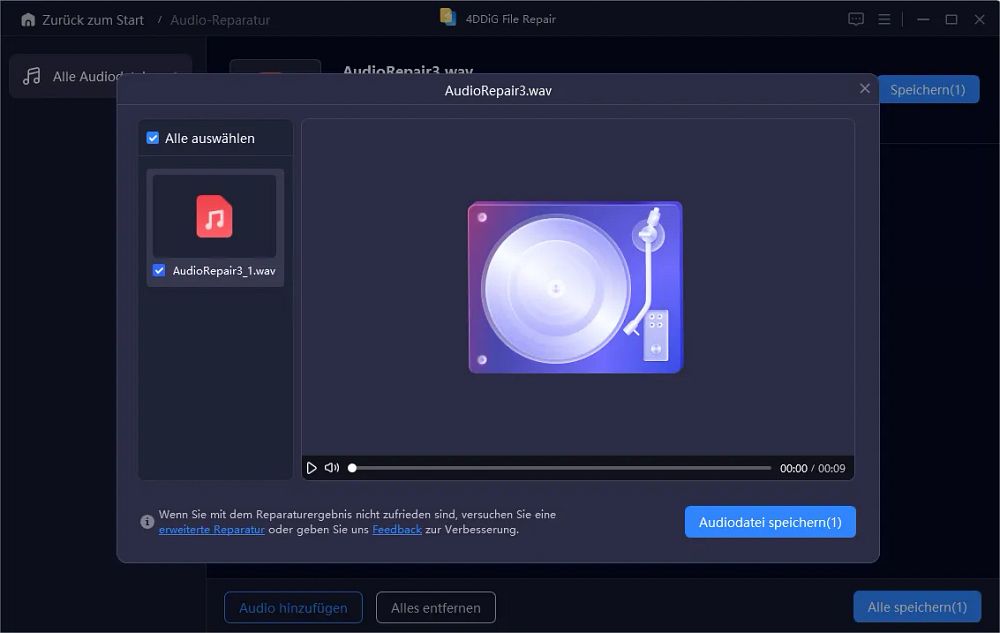Open the erweiterte Reparatur link
The width and height of the screenshot is (1000, 633).
coord(212,530)
